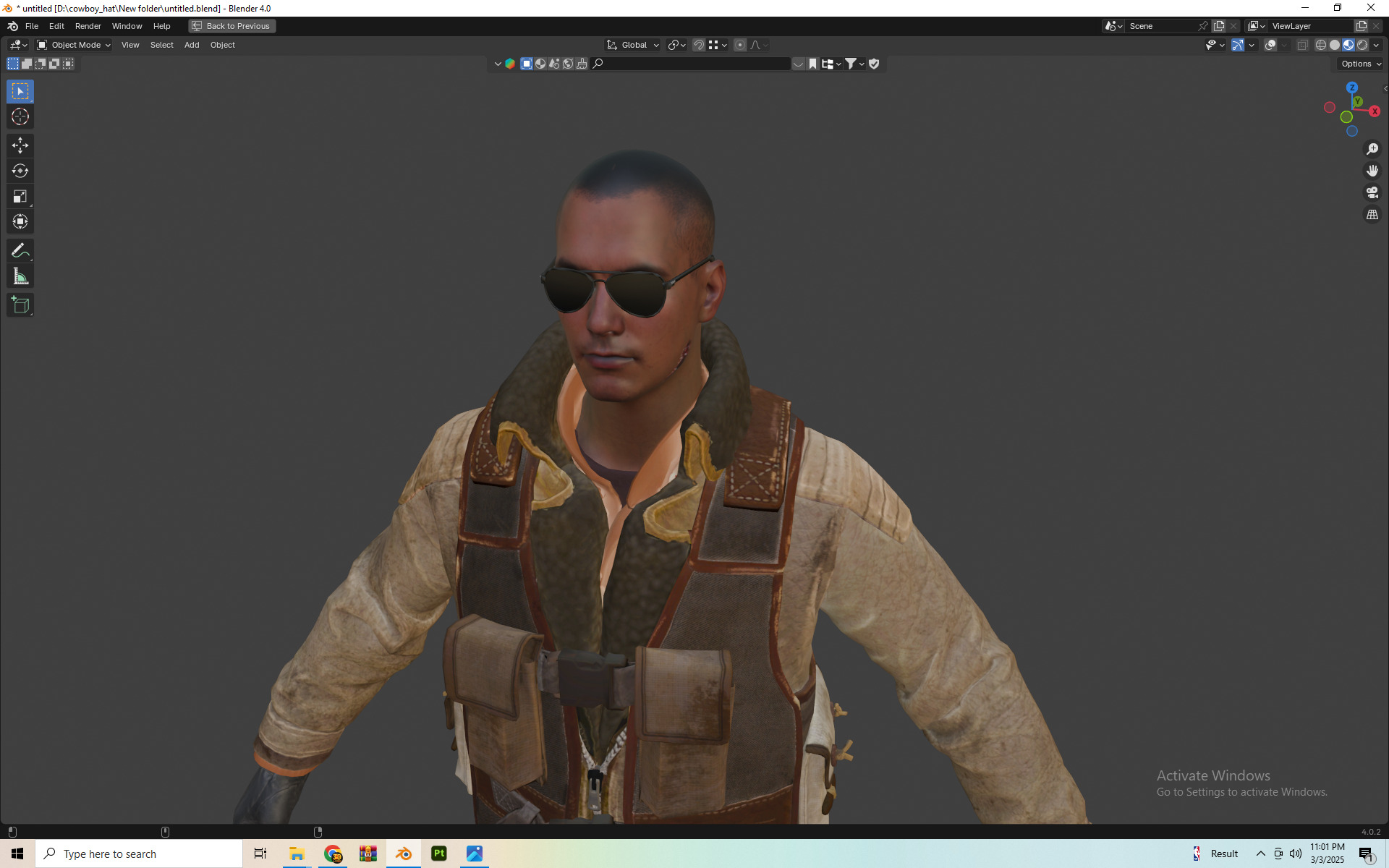Switch perspective/orthographic grid icon
This screenshot has width=1389, height=868.
pos(1372,215)
